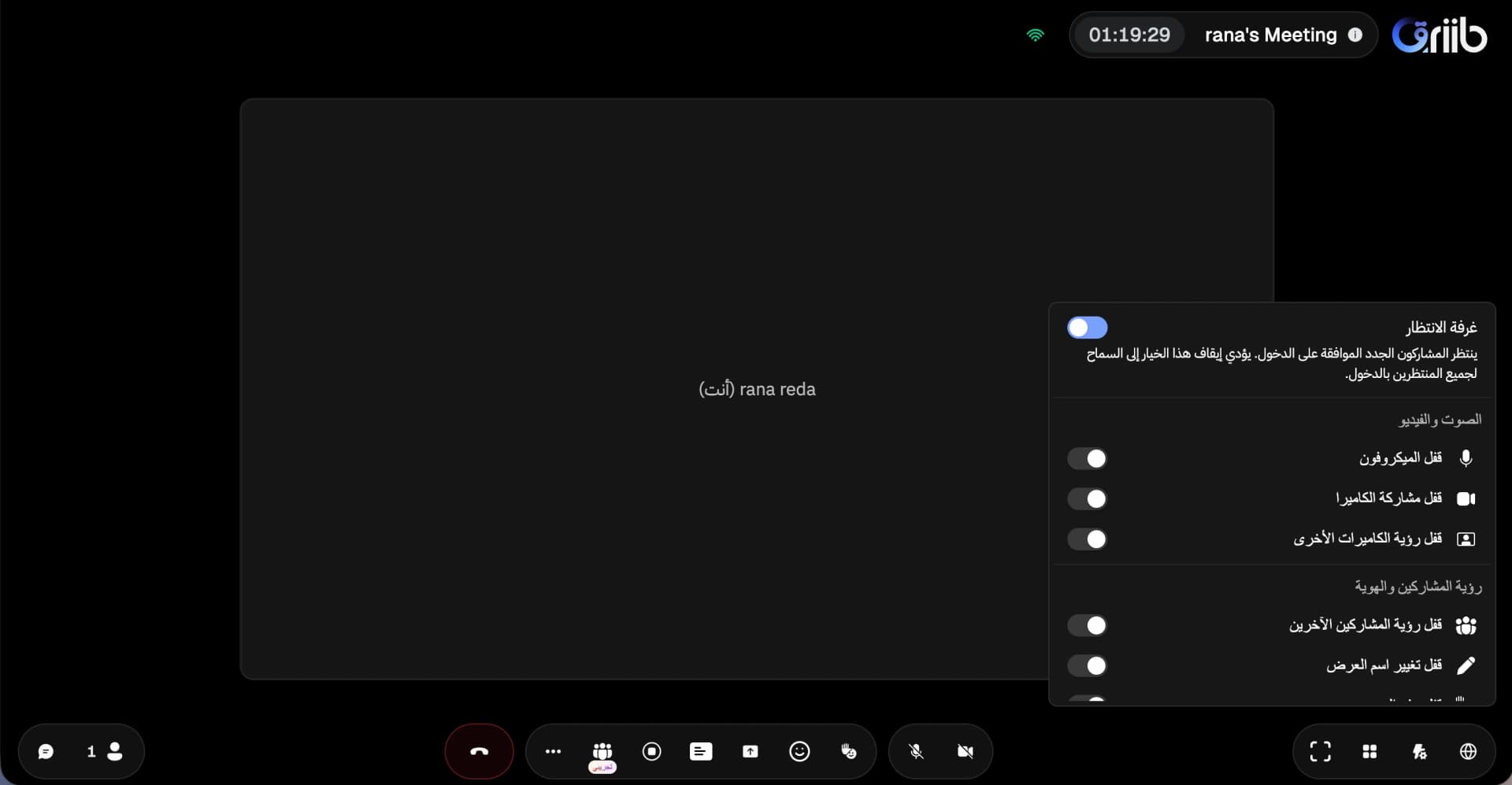The height and width of the screenshot is (785, 1512).
Task: Click the microphone icon beside قفل الميكروفون
Action: [1466, 458]
